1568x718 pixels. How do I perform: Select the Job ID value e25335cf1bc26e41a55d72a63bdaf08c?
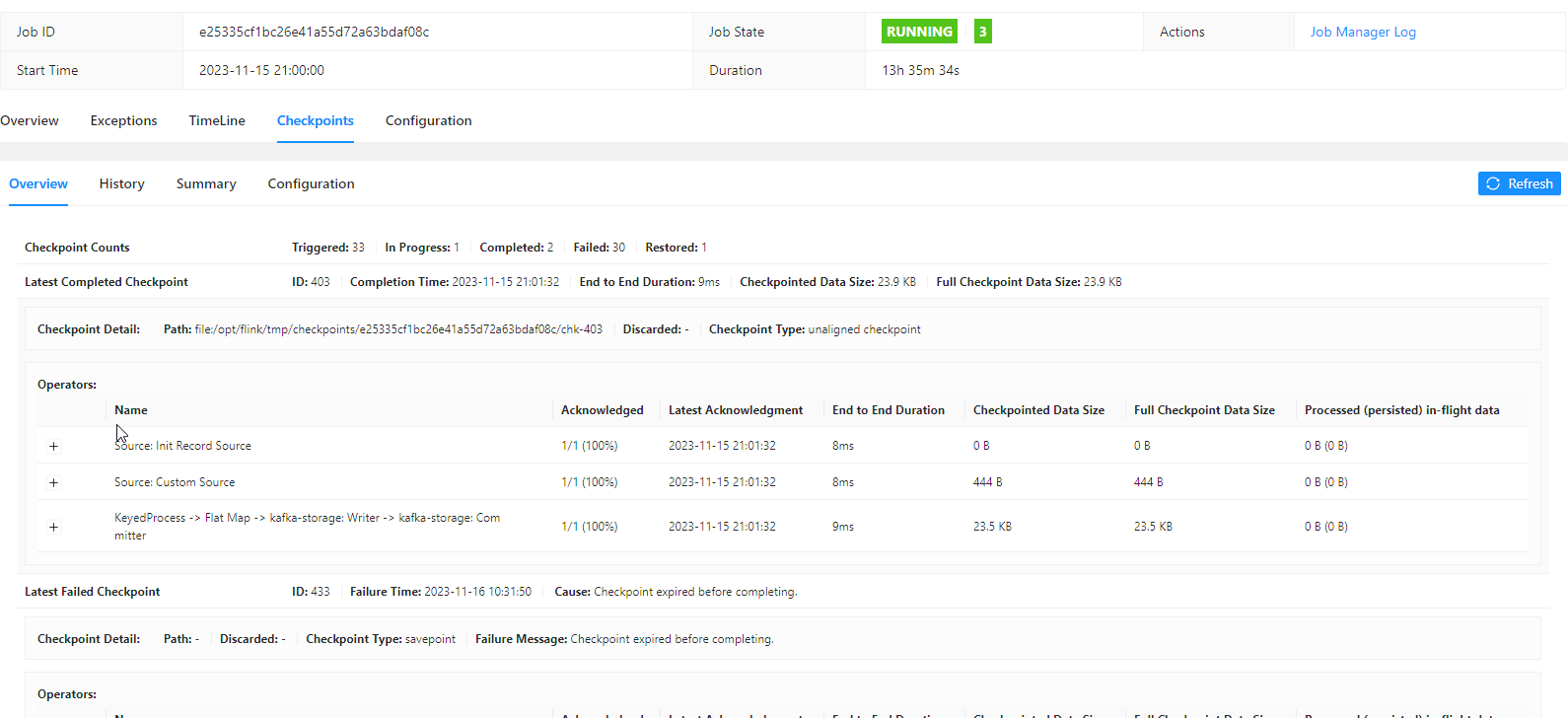click(x=315, y=32)
